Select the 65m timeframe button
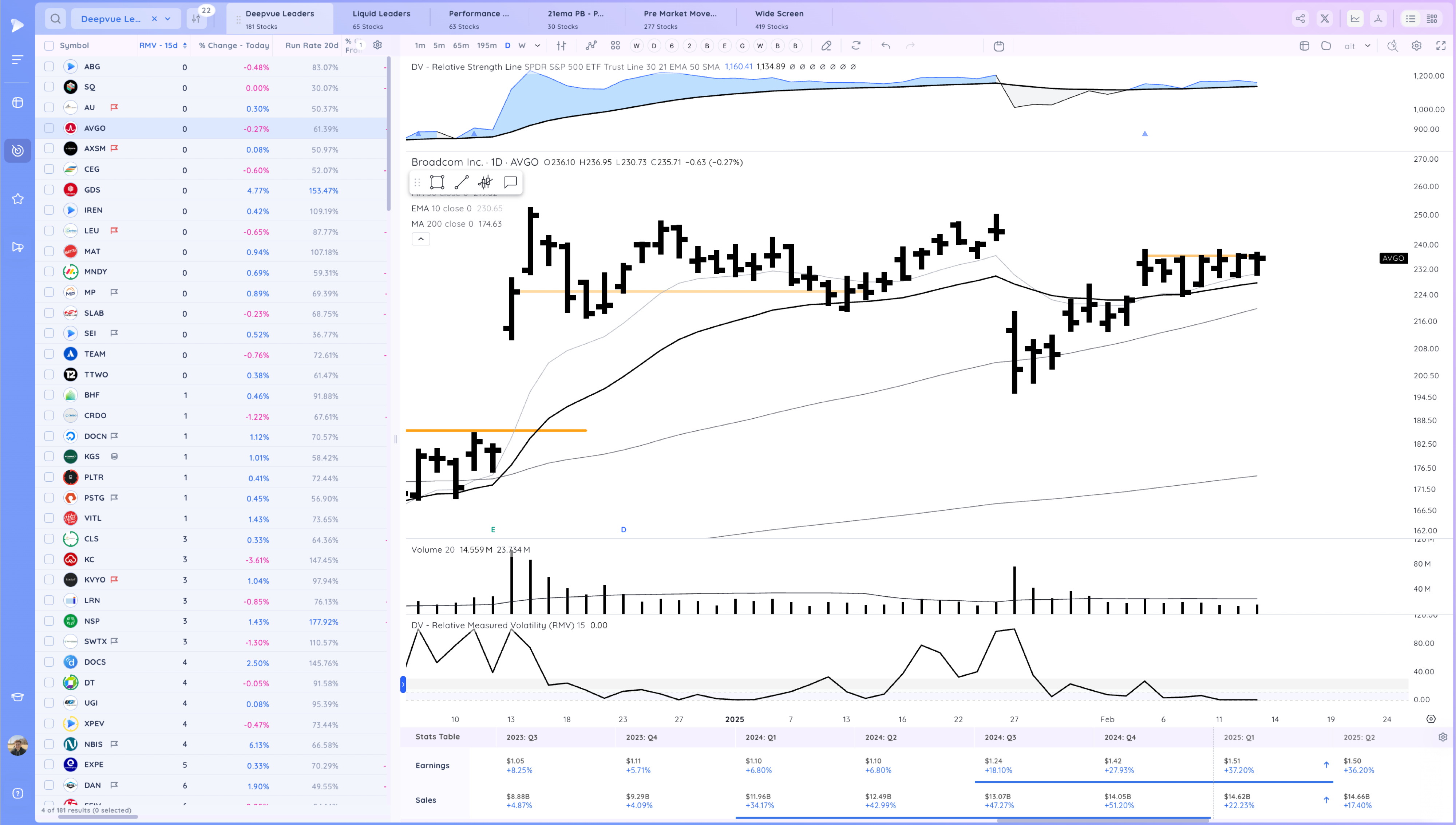Screen dimensions: 1456x825 coord(460,46)
